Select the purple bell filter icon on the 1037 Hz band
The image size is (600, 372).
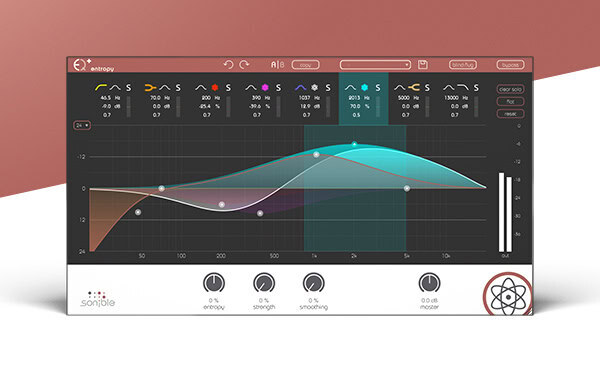300,88
